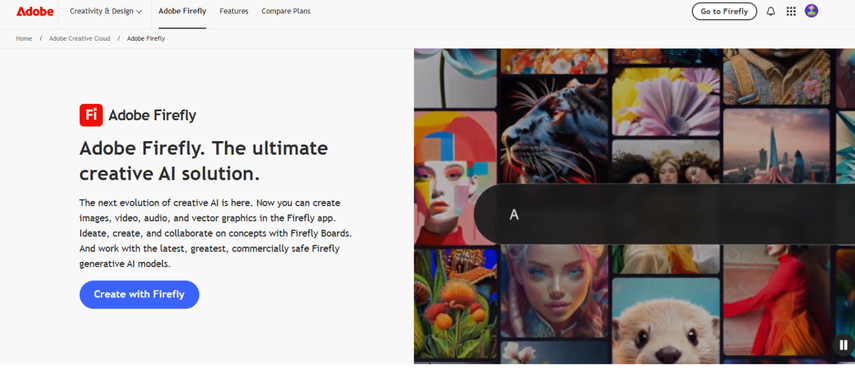Open the notifications bell
The height and width of the screenshot is (376, 855).
click(770, 11)
